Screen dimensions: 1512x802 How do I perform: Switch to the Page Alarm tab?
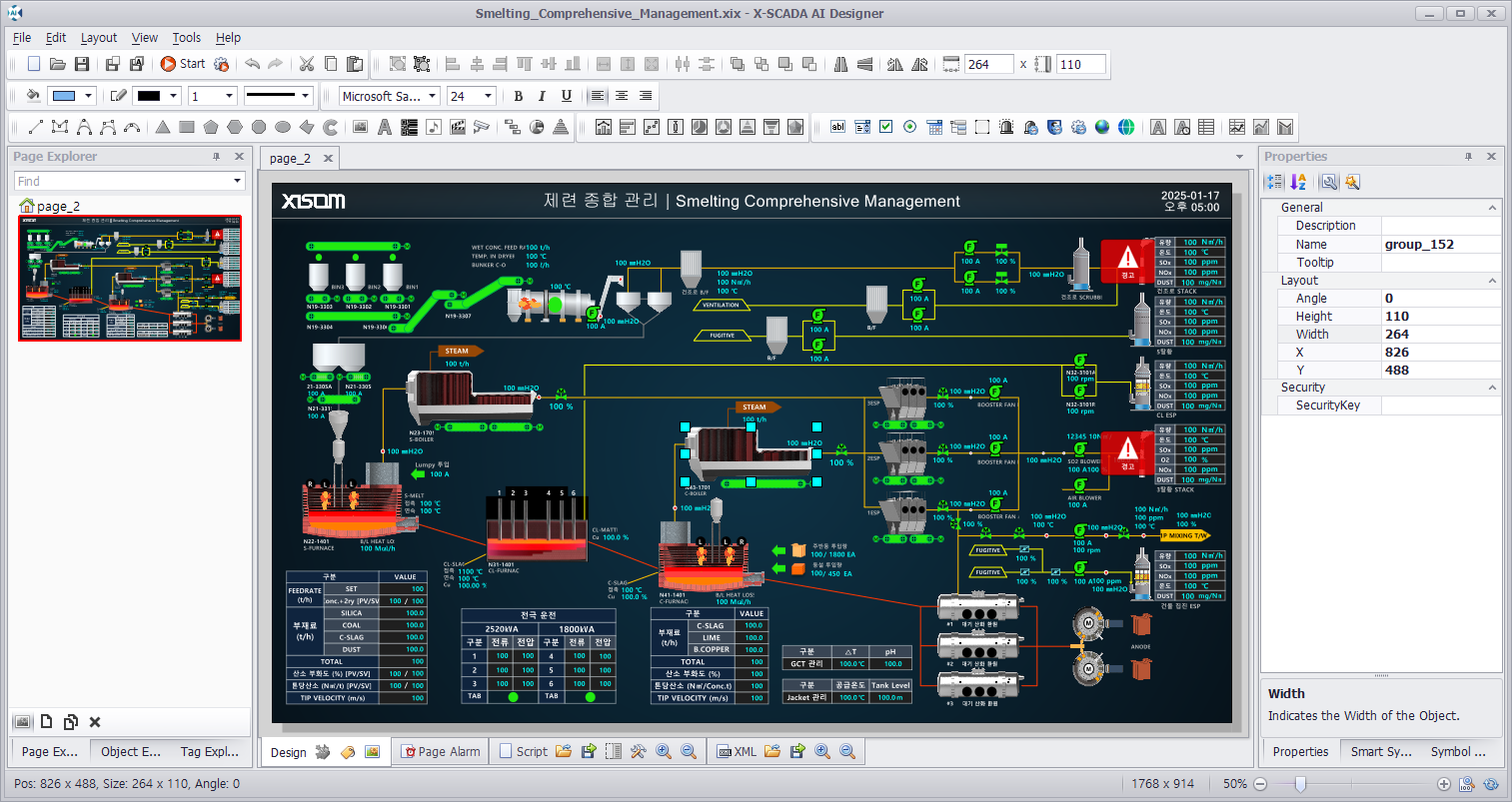tap(441, 751)
